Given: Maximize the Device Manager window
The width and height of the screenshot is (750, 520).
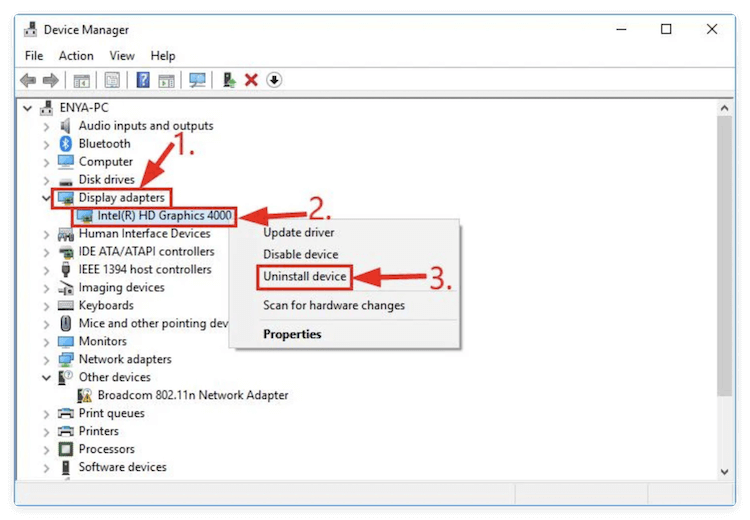Looking at the screenshot, I should 666,29.
